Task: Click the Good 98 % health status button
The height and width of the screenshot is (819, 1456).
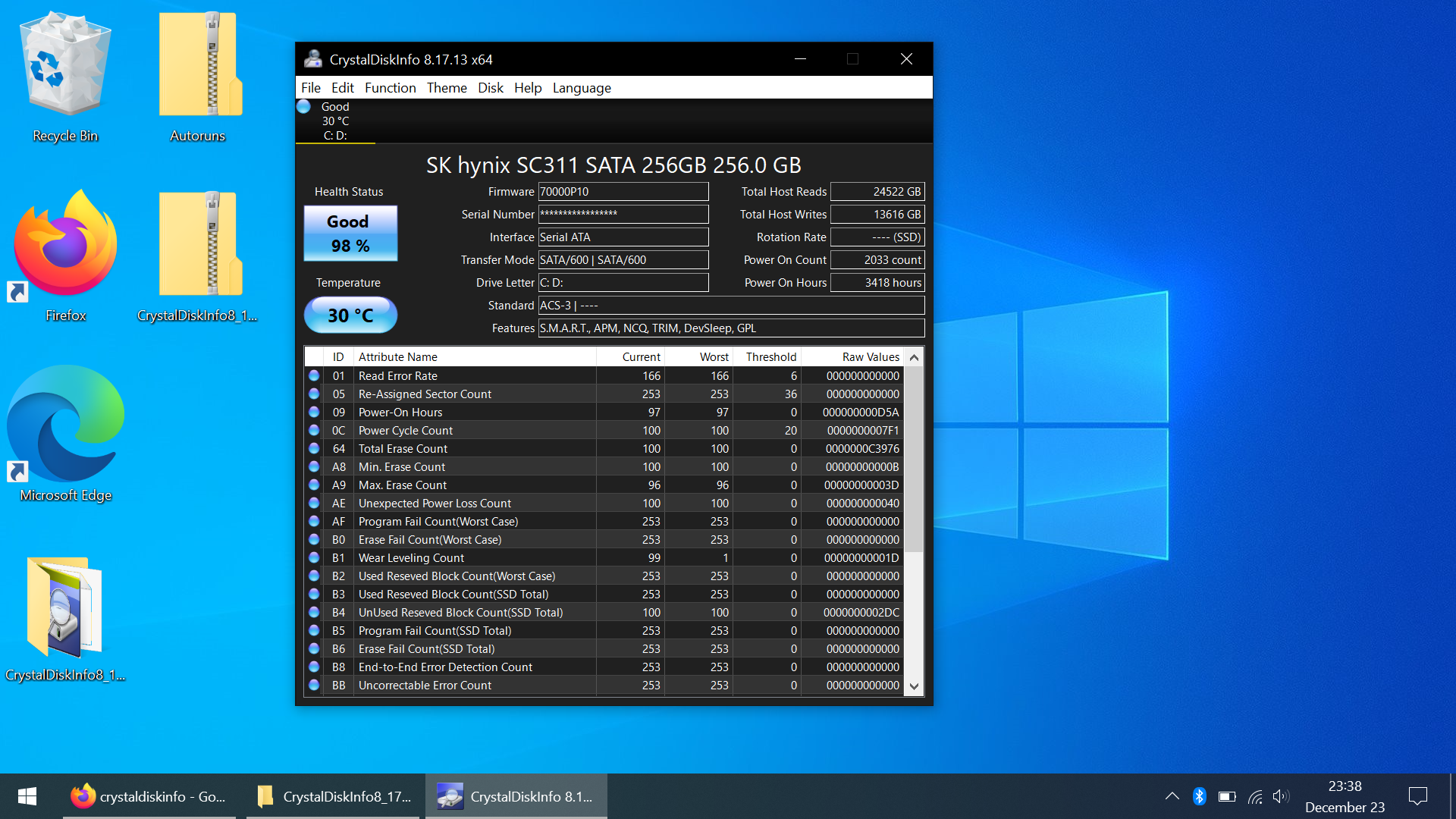Action: [x=350, y=234]
